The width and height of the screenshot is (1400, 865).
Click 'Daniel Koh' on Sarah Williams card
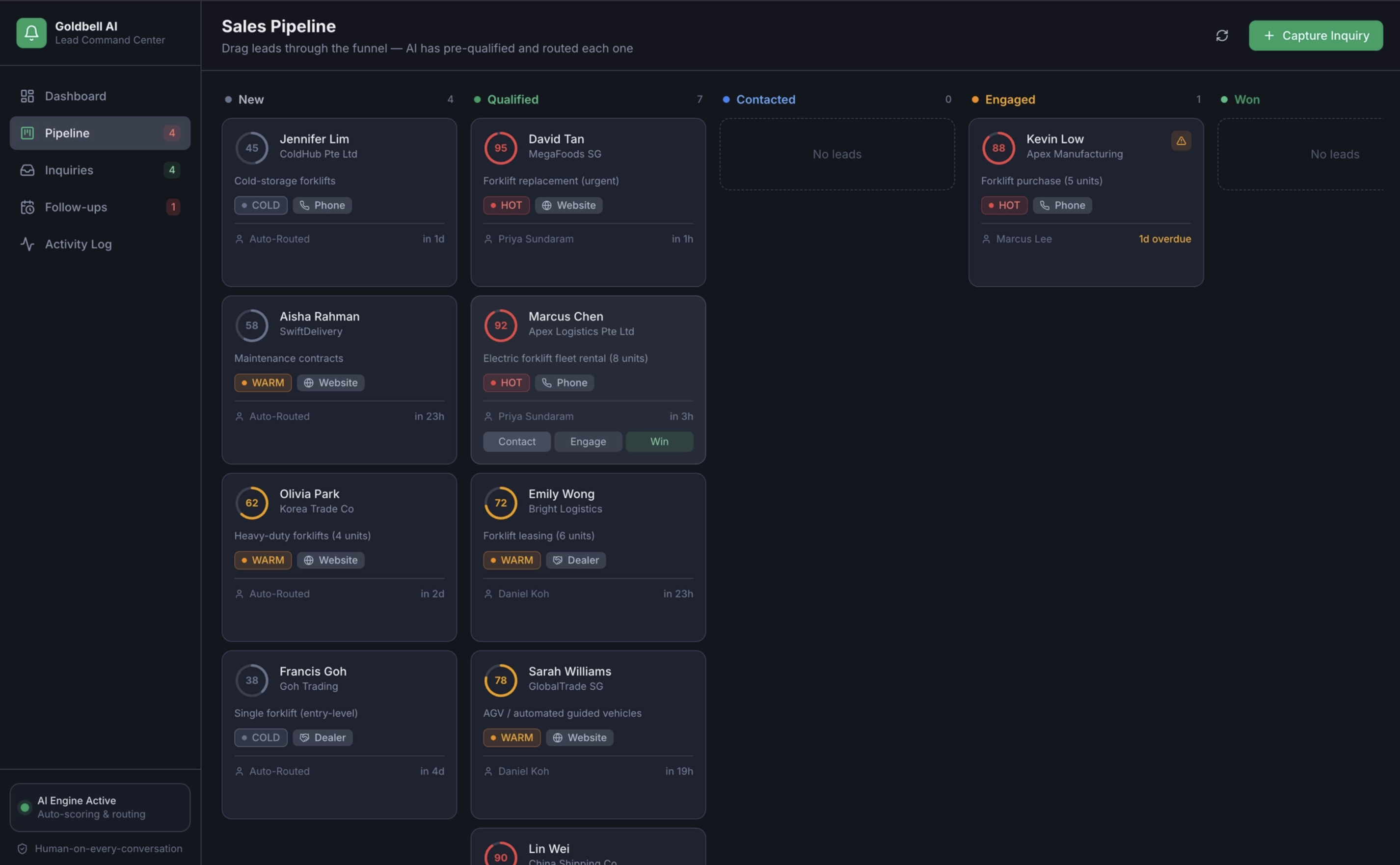coord(523,771)
